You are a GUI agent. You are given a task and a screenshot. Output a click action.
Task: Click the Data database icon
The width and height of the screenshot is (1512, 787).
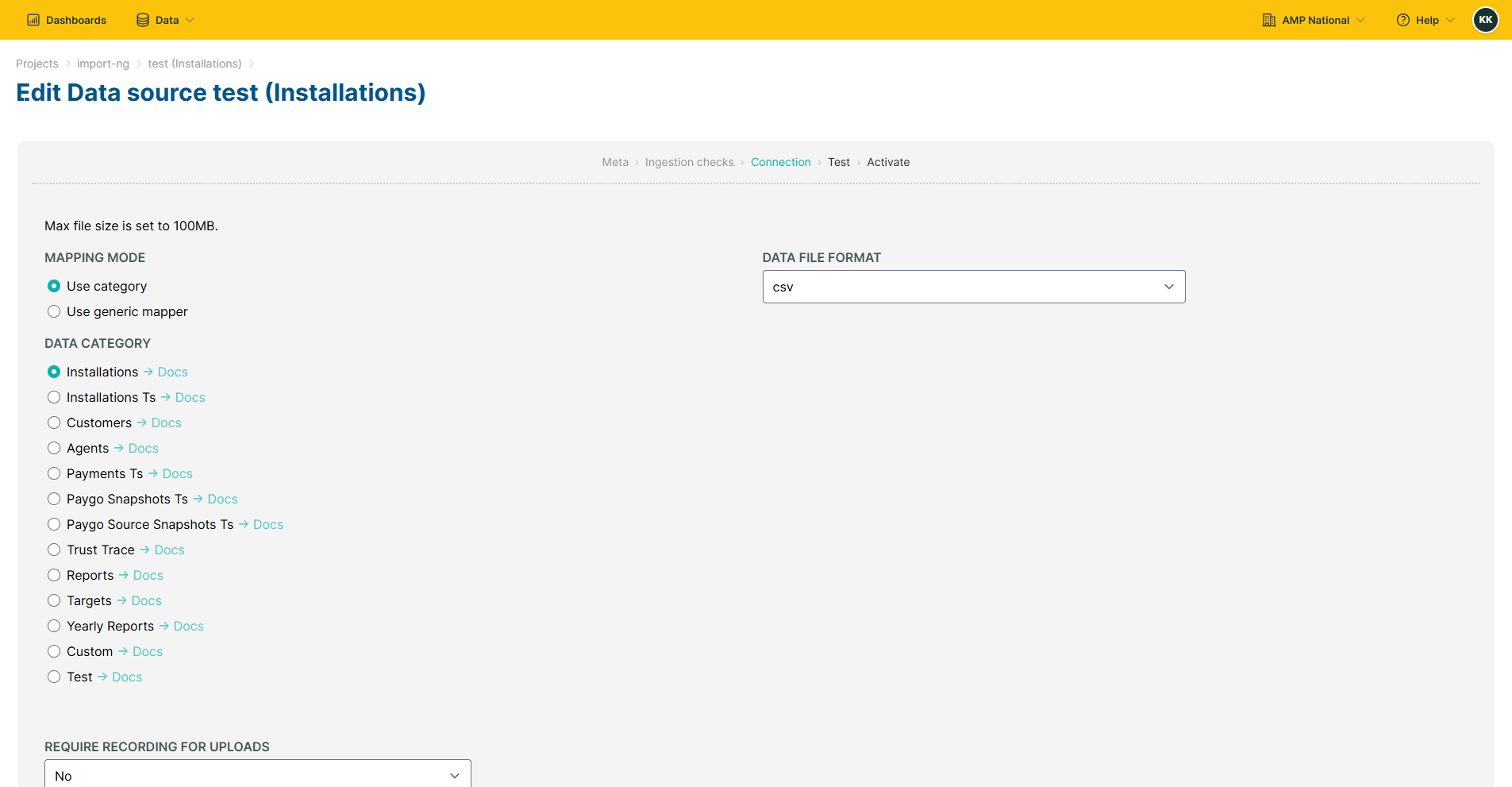click(x=143, y=20)
